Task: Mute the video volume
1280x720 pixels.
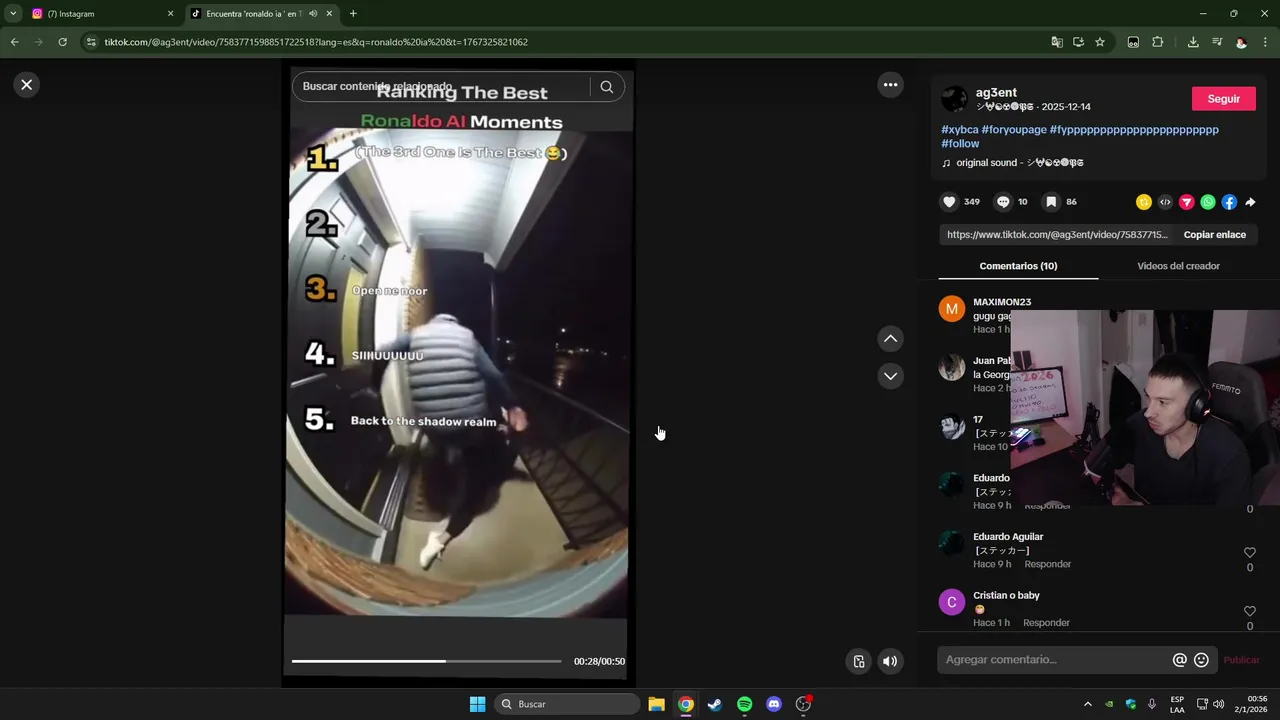Action: [x=890, y=661]
